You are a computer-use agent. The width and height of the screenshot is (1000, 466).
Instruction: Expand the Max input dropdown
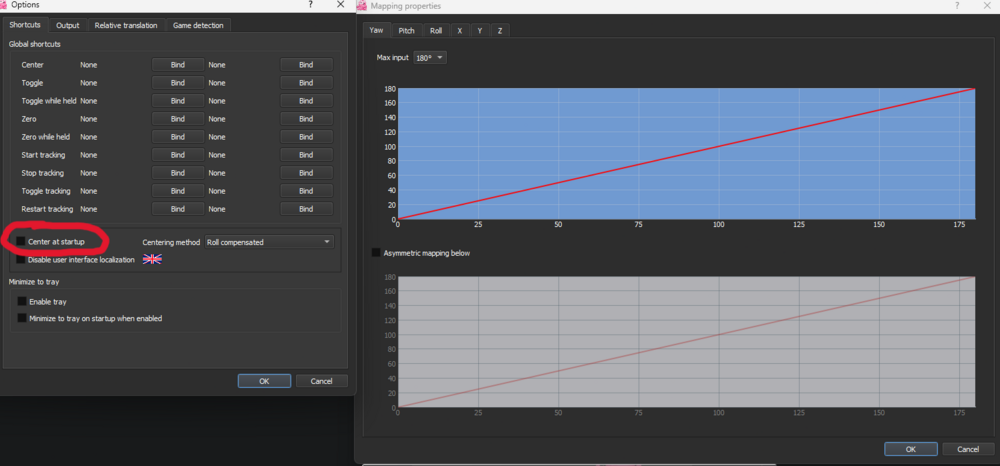[x=430, y=57]
